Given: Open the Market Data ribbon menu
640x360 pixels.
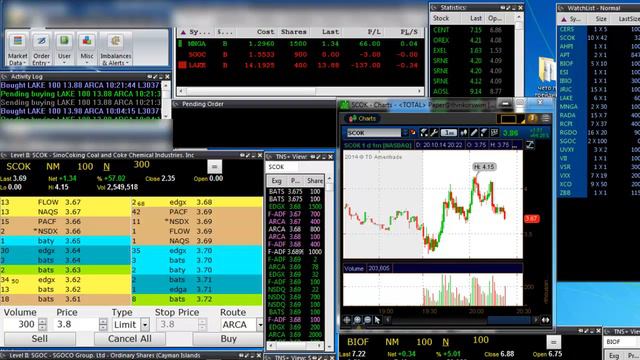Looking at the screenshot, I should tap(18, 49).
